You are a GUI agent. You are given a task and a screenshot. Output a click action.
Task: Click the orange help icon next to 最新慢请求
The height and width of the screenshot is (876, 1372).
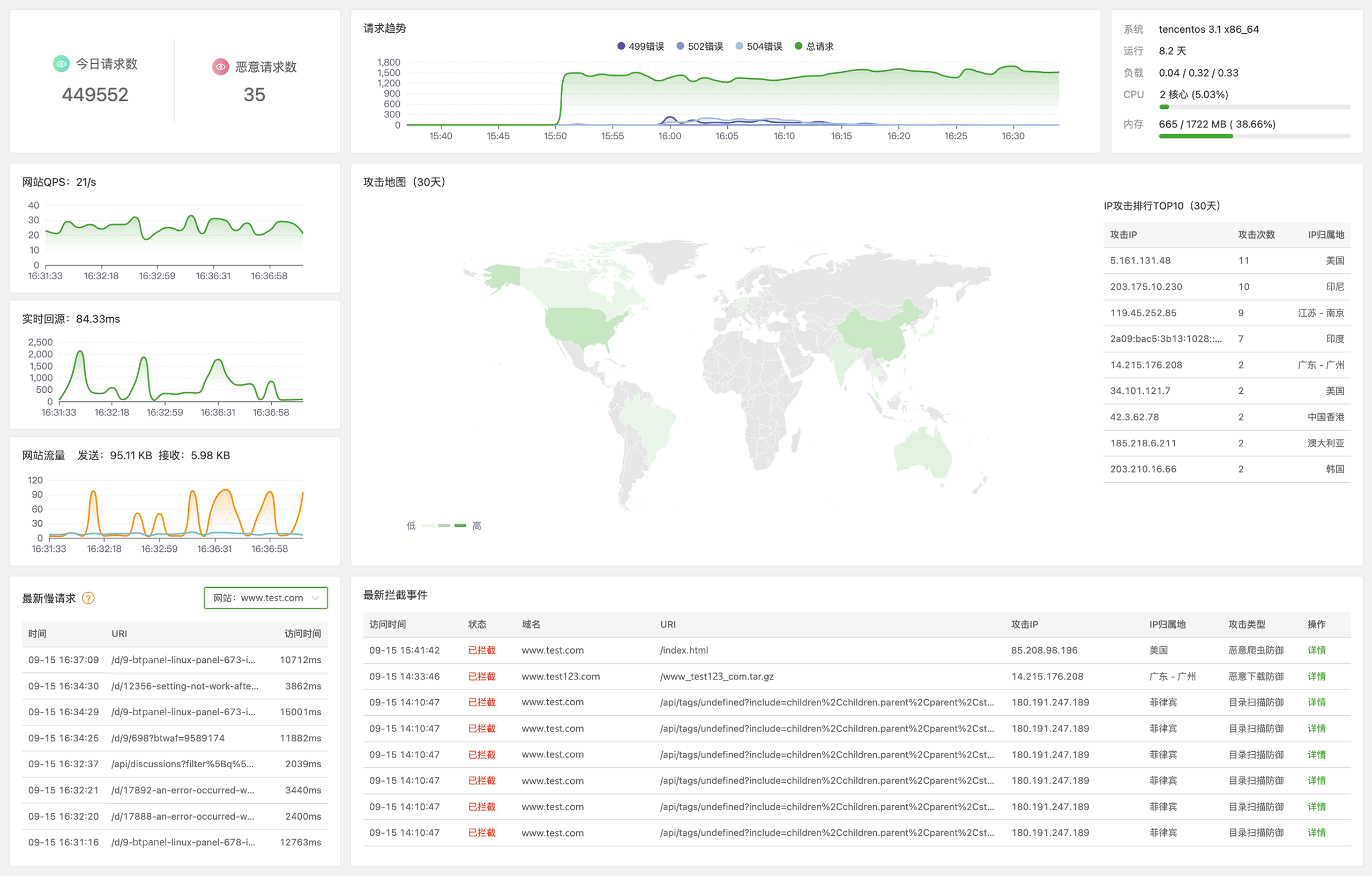tap(88, 598)
